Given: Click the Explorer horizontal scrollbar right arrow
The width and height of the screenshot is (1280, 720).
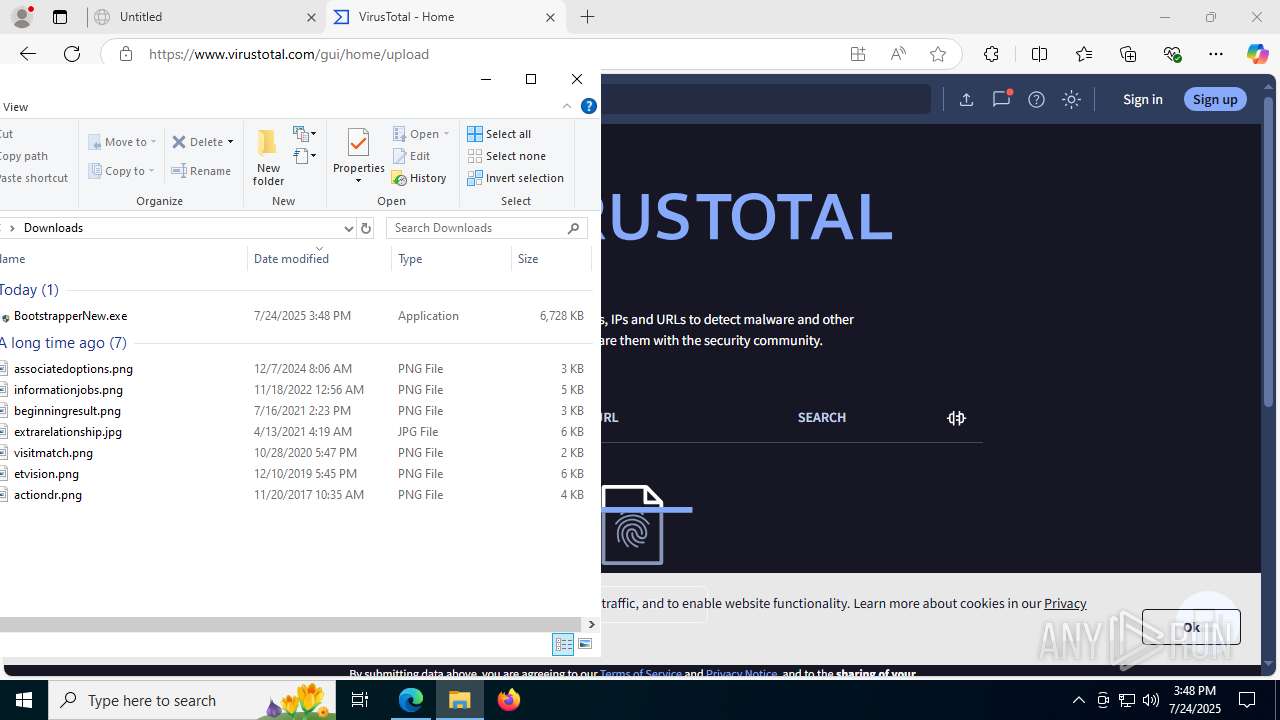Looking at the screenshot, I should tap(591, 625).
